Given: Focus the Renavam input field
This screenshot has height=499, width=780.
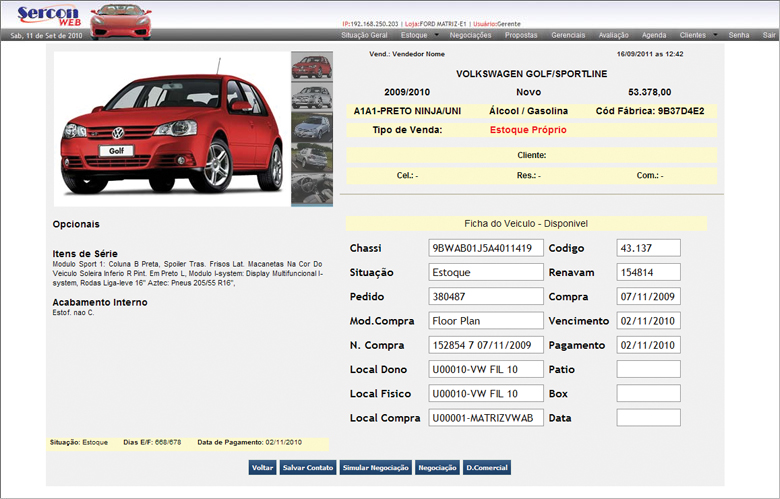Looking at the screenshot, I should tap(649, 272).
